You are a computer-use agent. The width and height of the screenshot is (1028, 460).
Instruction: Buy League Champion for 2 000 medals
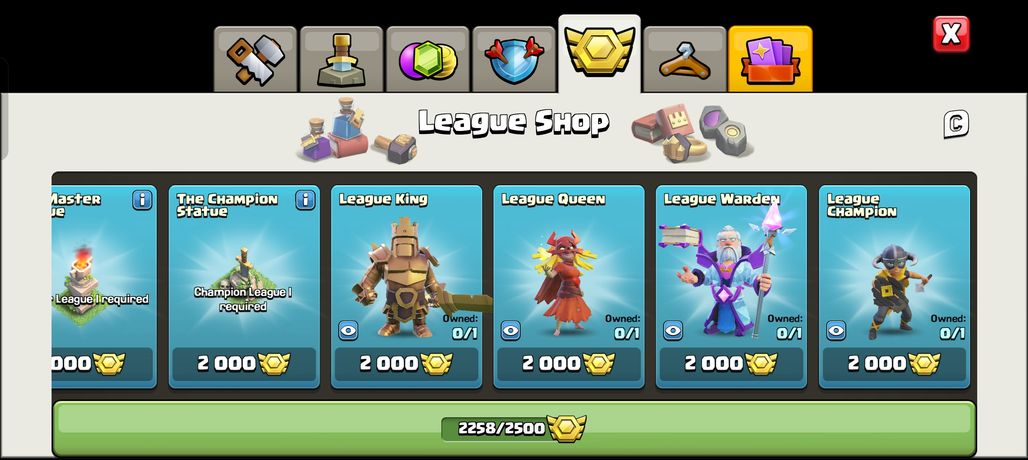[894, 364]
